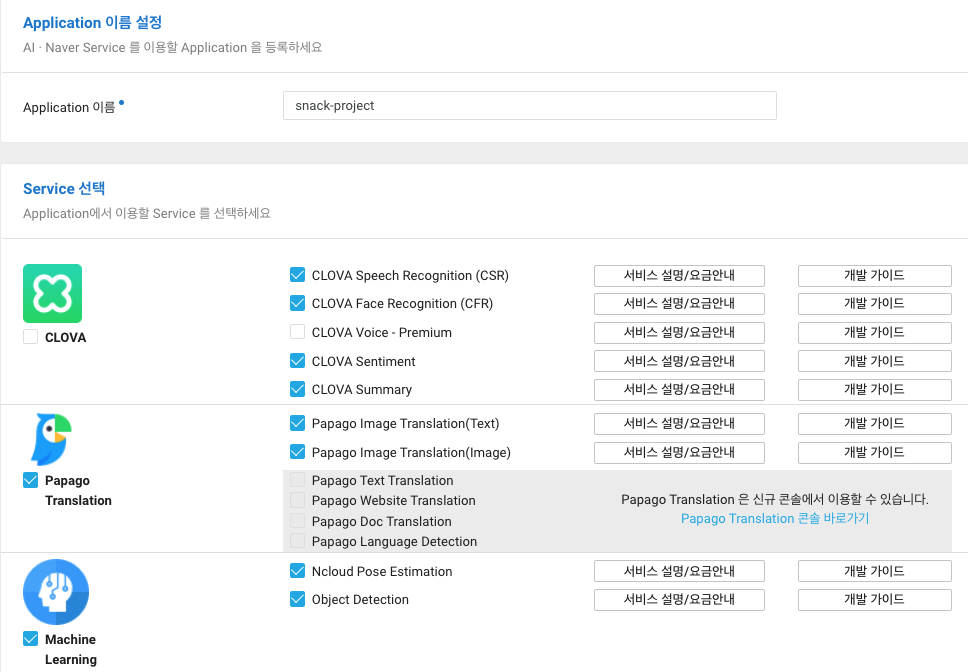Screen dimensions: 968x672
Task: Uncheck the Machine Learning group checkbox
Action: pos(30,639)
